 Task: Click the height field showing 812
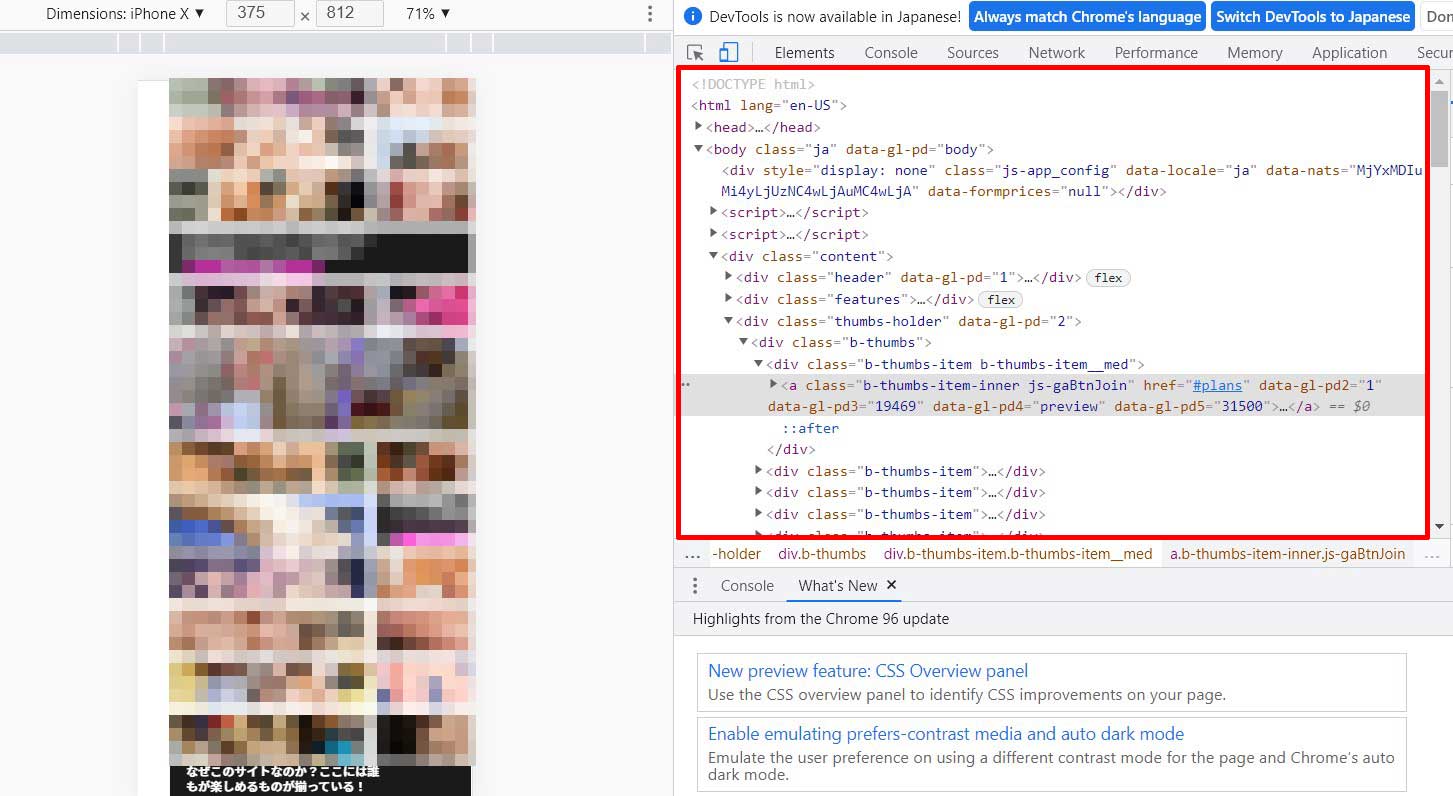point(349,14)
